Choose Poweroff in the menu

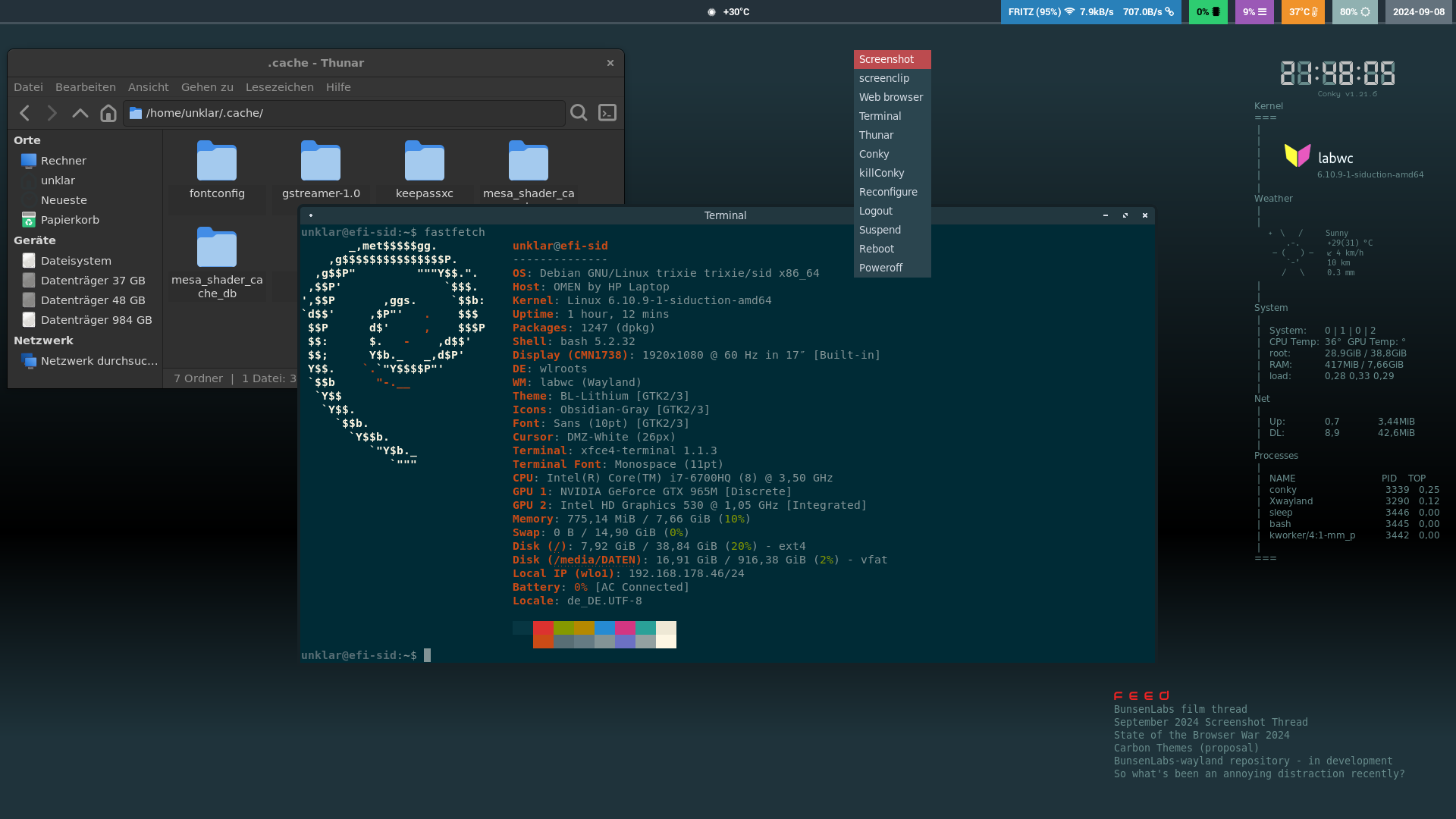(x=892, y=268)
